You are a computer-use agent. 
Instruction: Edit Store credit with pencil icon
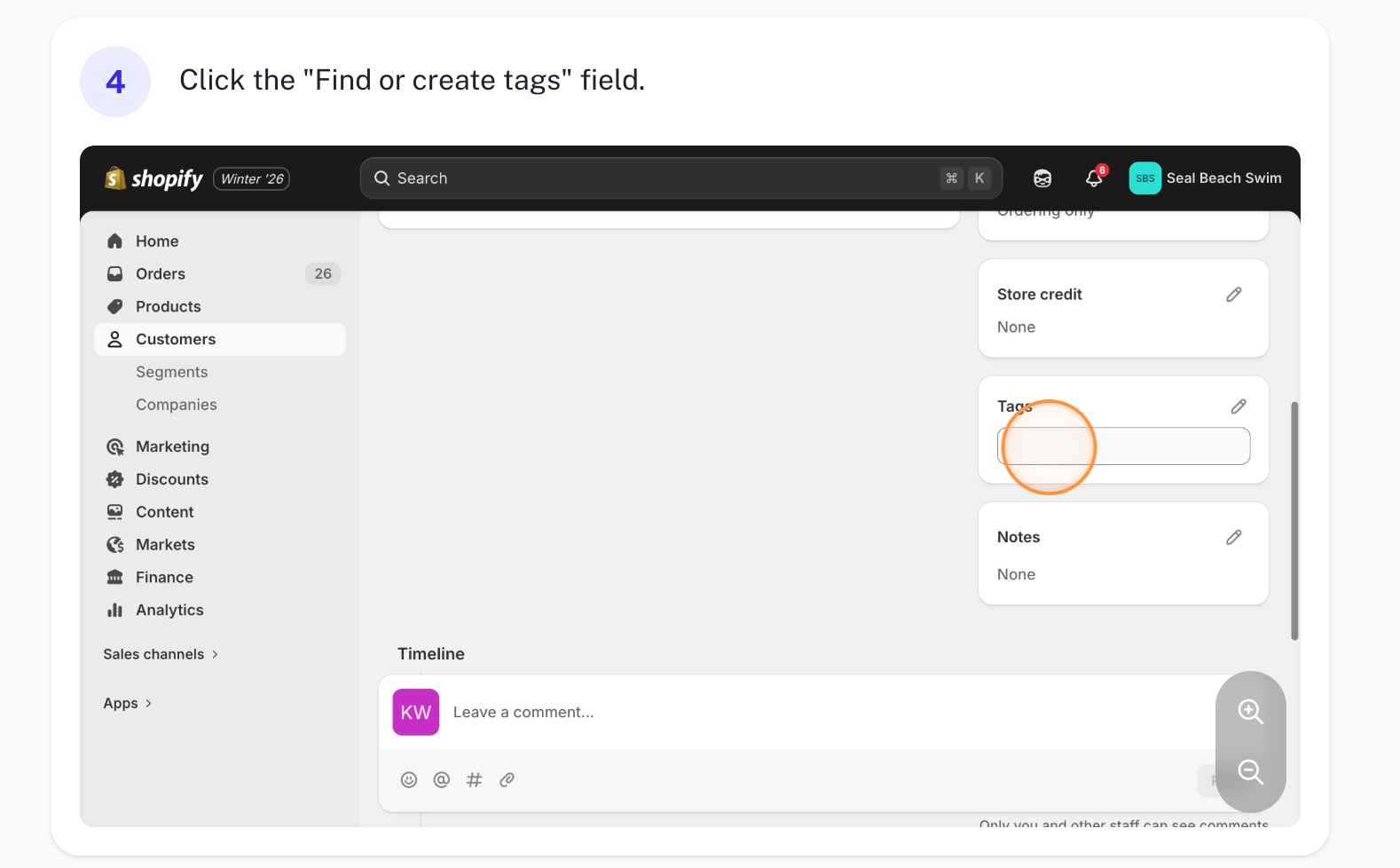pos(1233,295)
